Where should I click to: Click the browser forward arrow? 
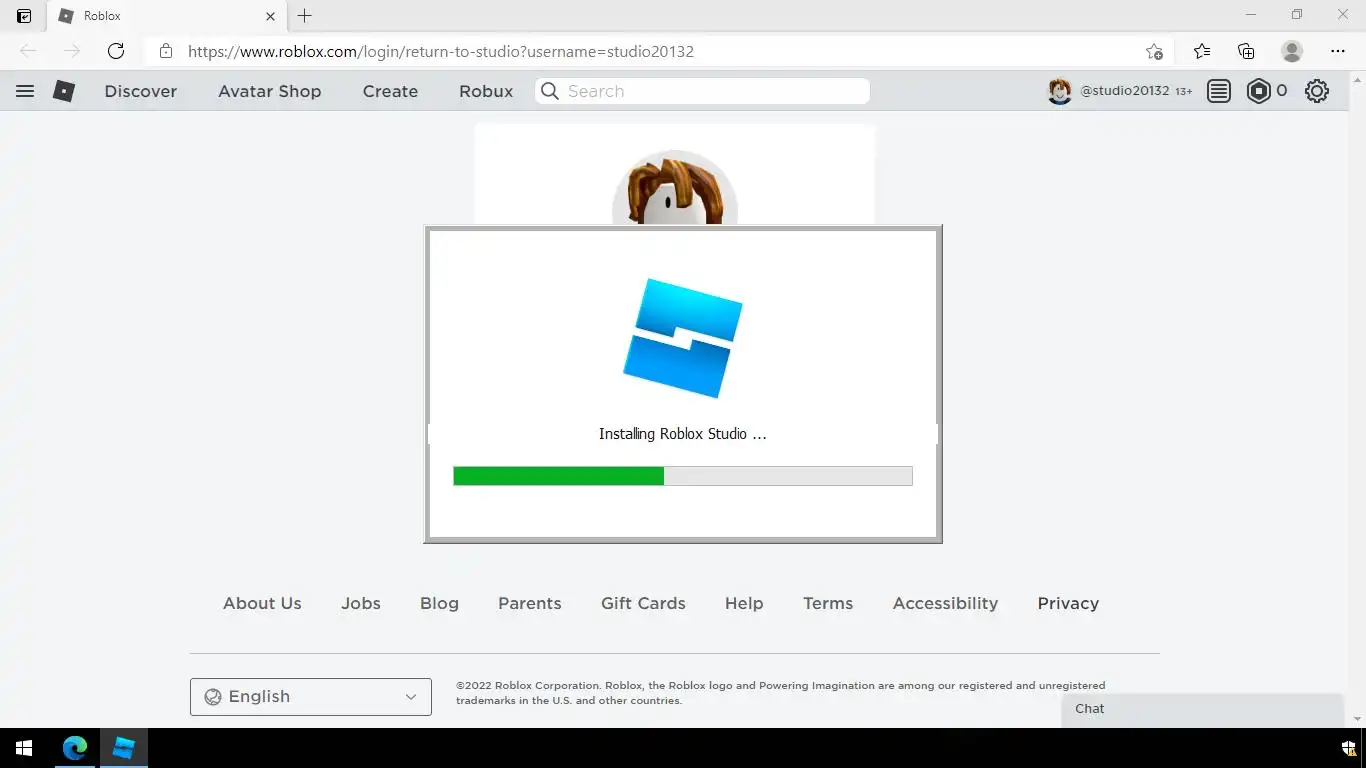point(72,51)
